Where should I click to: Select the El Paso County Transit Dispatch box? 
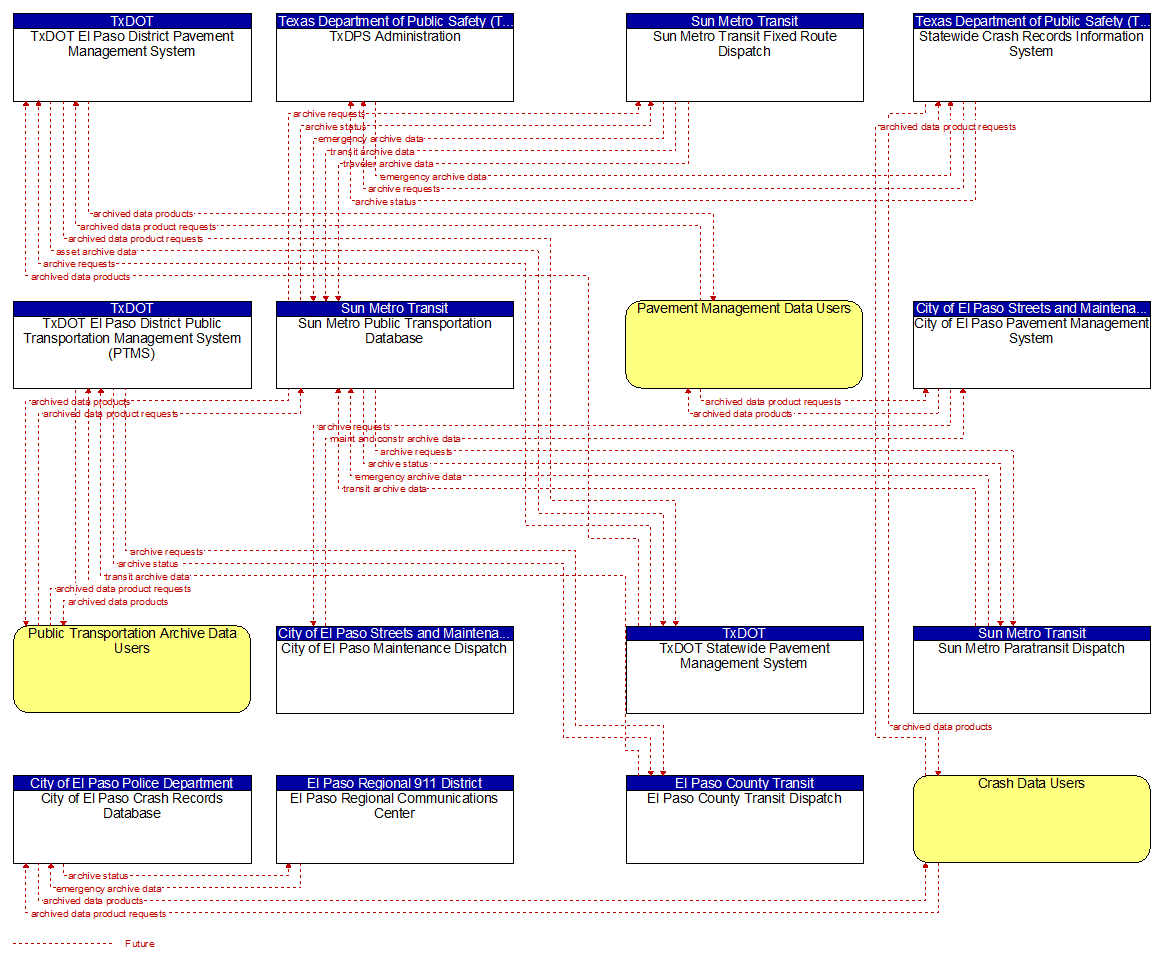pyautogui.click(x=745, y=820)
